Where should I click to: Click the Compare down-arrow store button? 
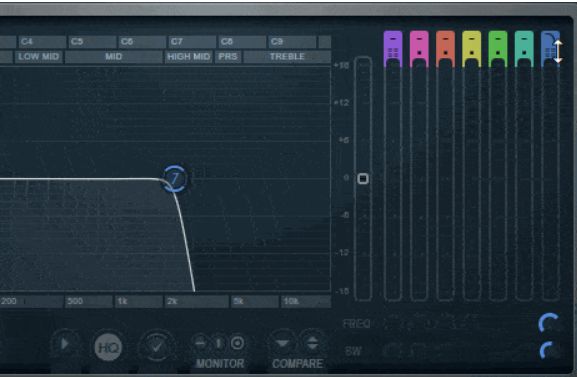click(282, 343)
